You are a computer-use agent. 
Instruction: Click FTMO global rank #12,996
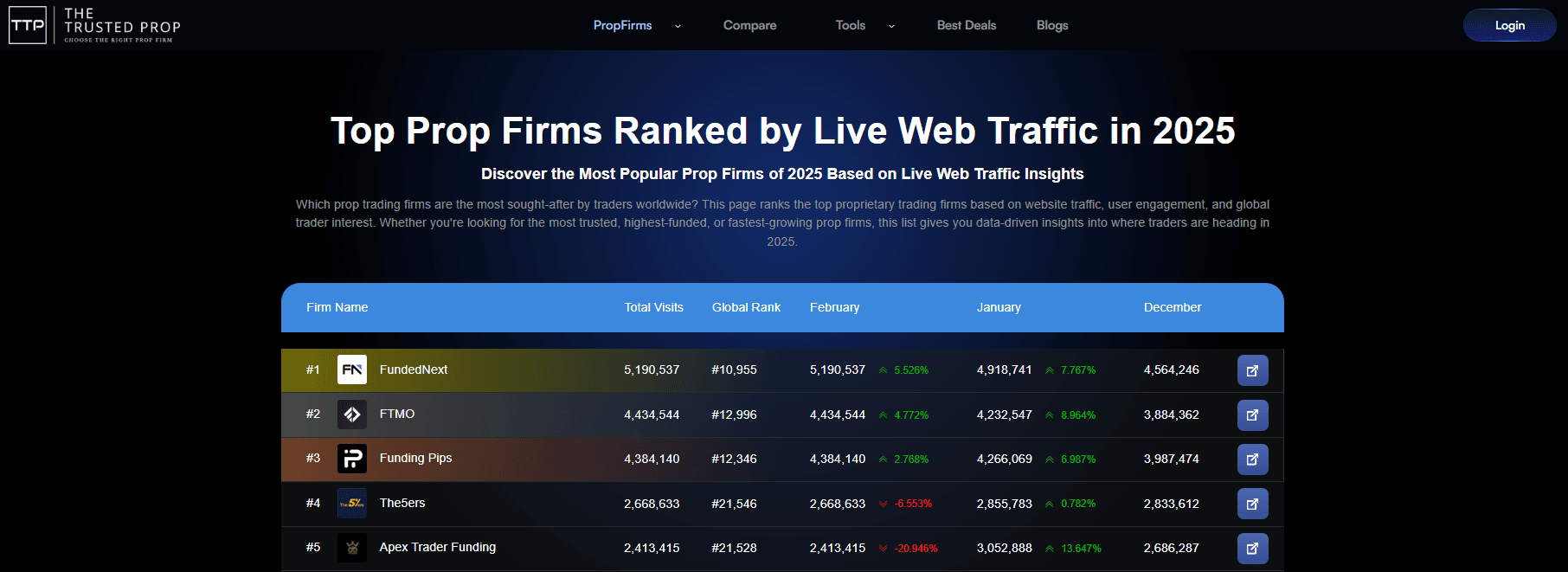point(734,415)
